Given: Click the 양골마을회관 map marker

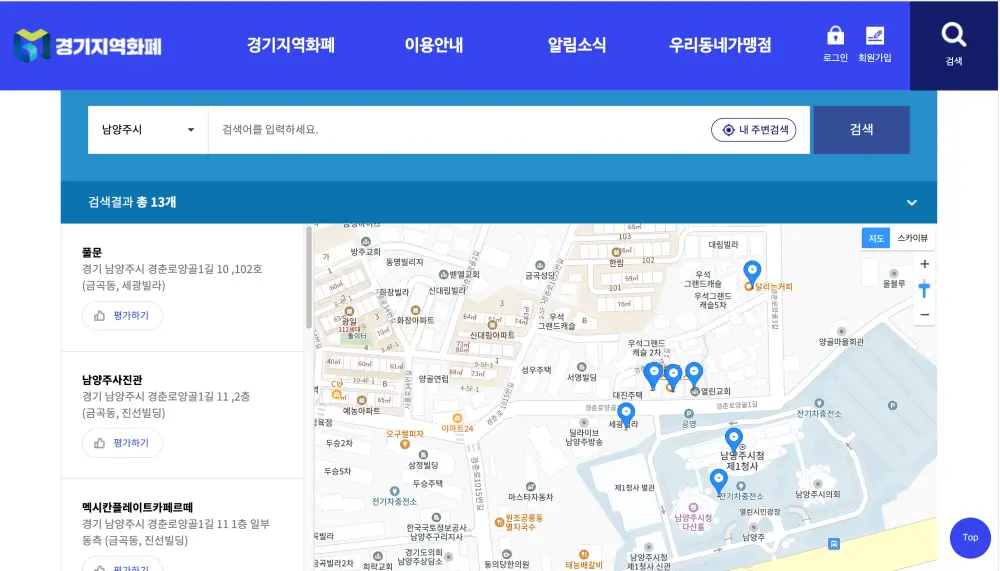Looking at the screenshot, I should [x=841, y=331].
